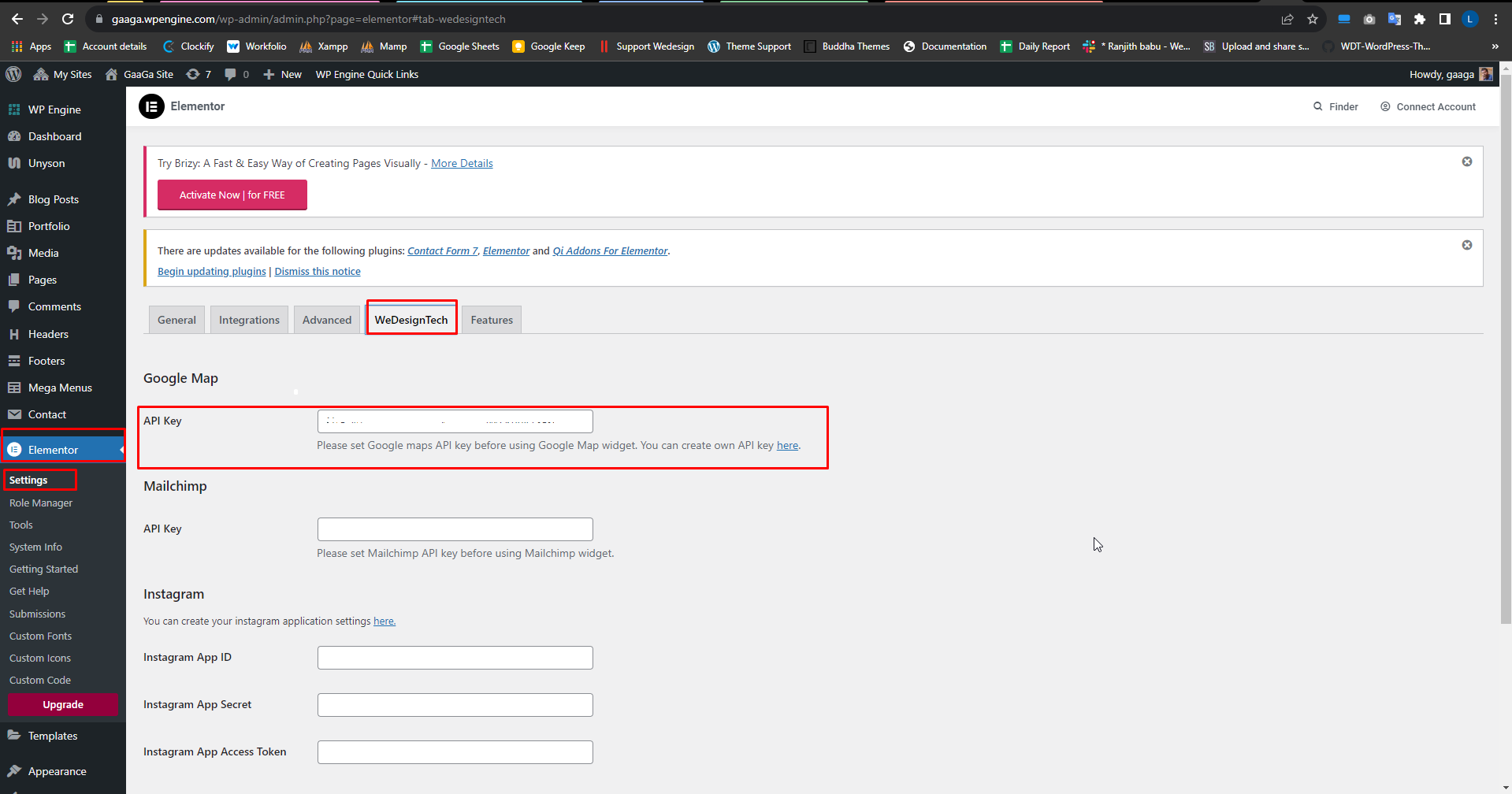
Task: Click Connect Account
Action: pos(1428,106)
